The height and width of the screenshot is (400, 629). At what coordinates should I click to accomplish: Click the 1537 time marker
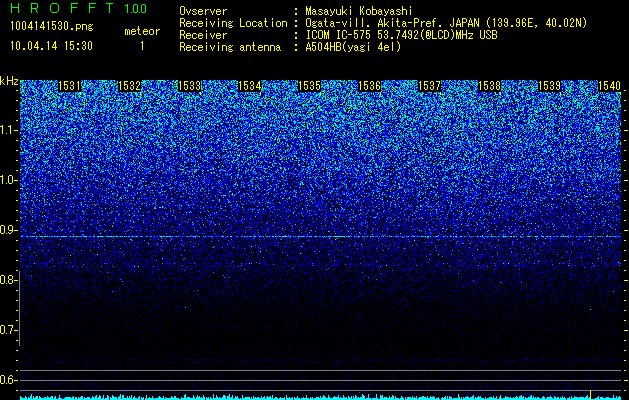click(429, 86)
